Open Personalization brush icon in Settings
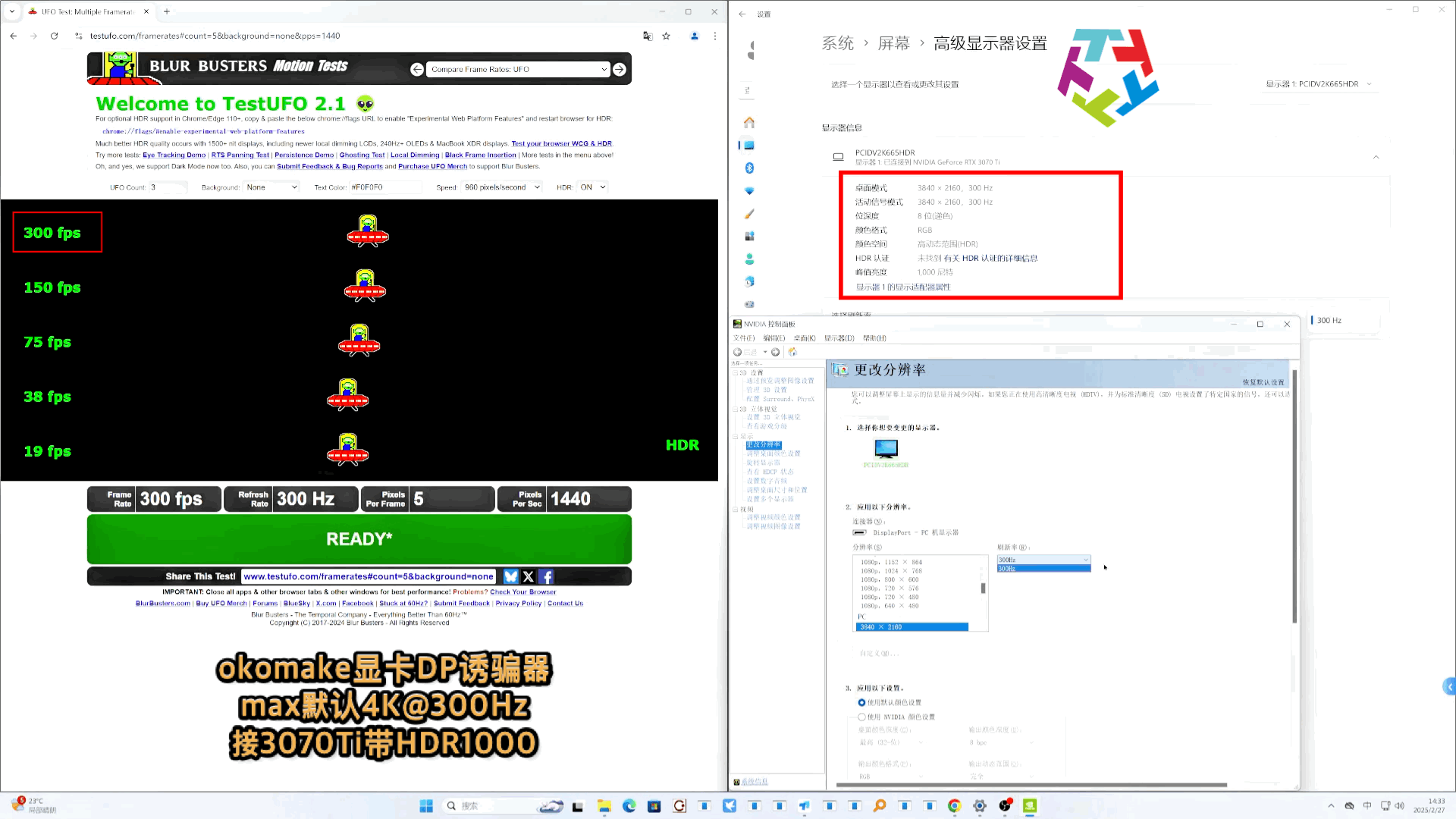 749,213
